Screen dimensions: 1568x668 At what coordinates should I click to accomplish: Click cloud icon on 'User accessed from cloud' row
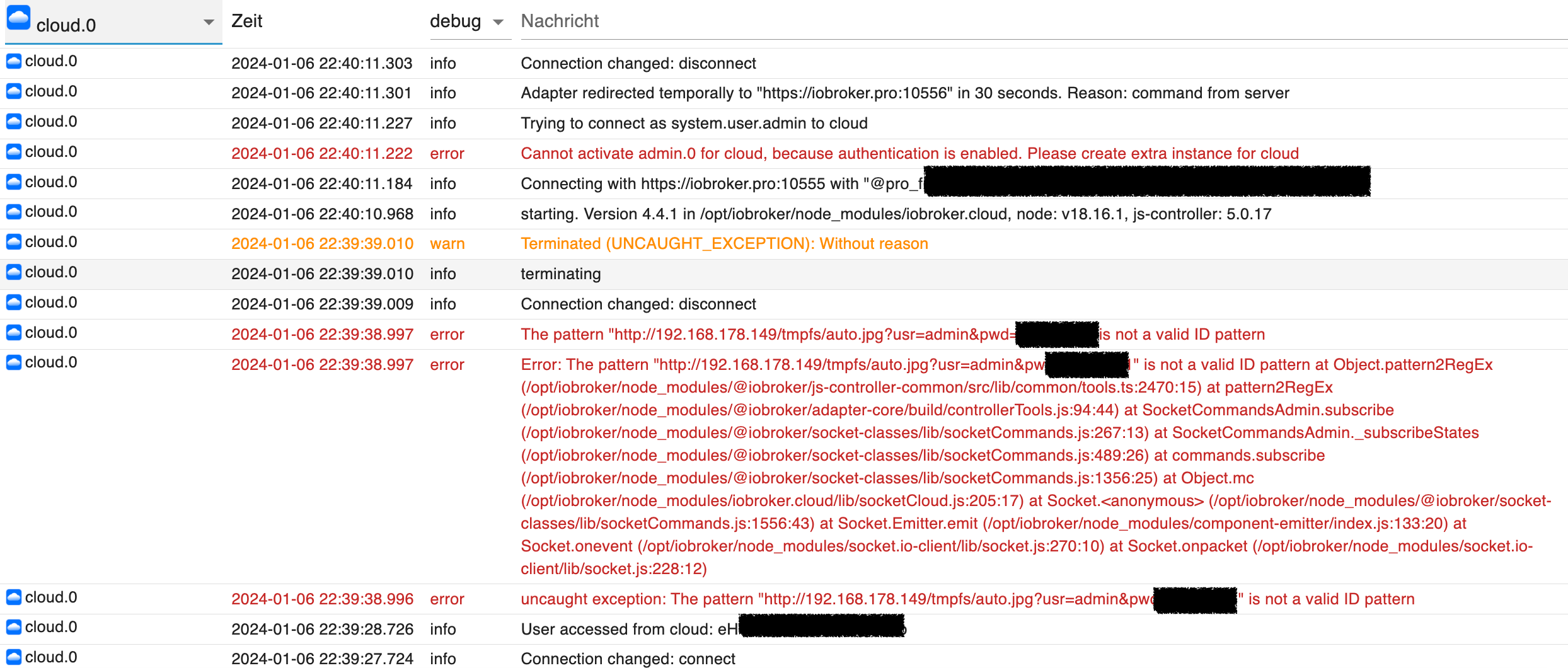point(14,627)
